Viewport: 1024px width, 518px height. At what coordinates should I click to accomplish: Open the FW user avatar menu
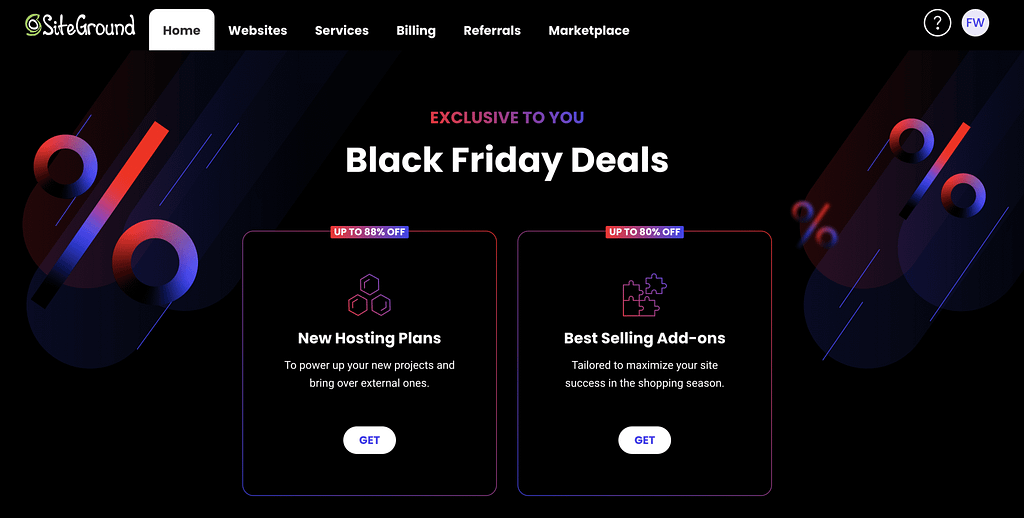point(975,23)
